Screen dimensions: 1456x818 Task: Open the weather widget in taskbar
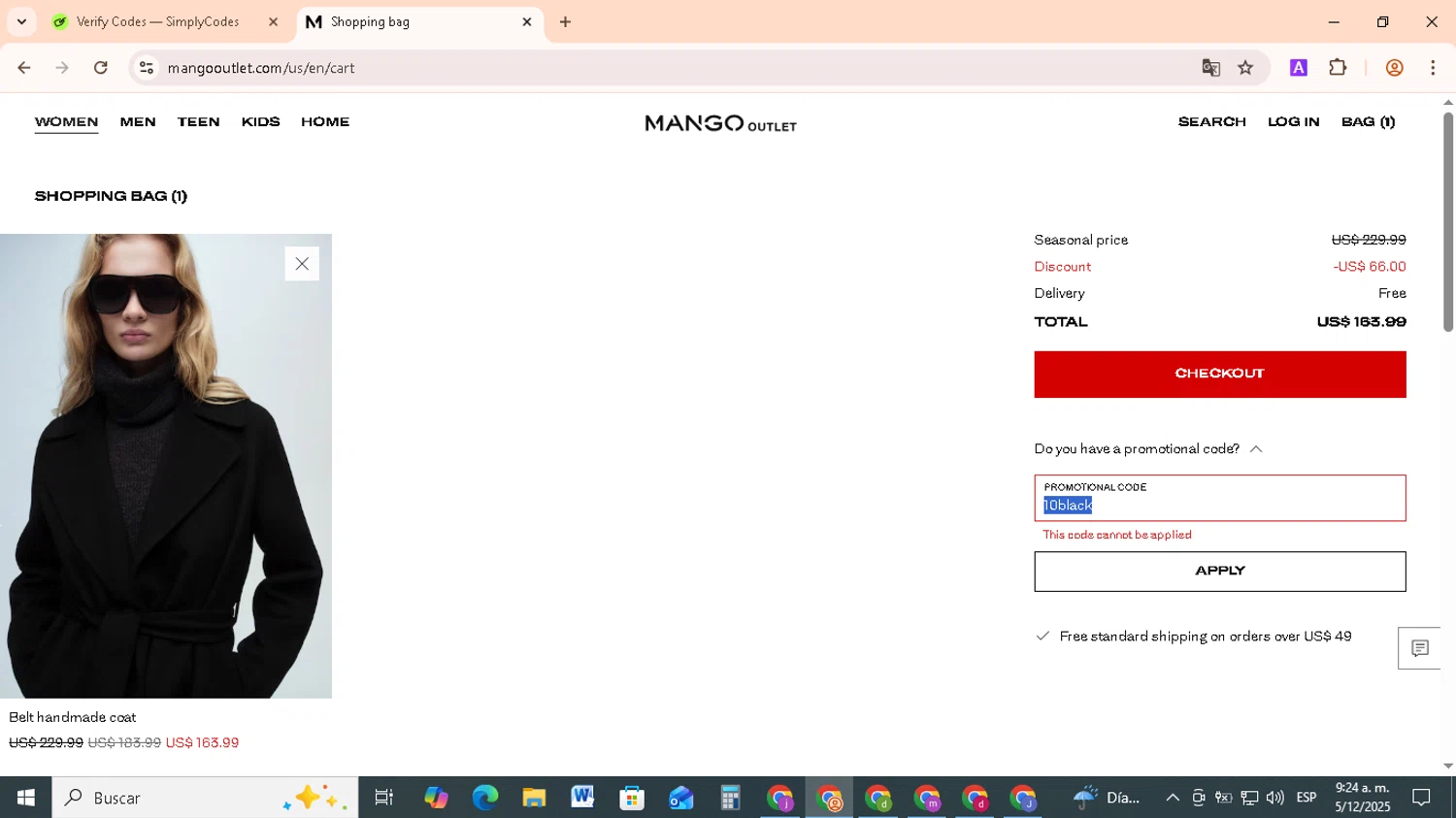1107,798
